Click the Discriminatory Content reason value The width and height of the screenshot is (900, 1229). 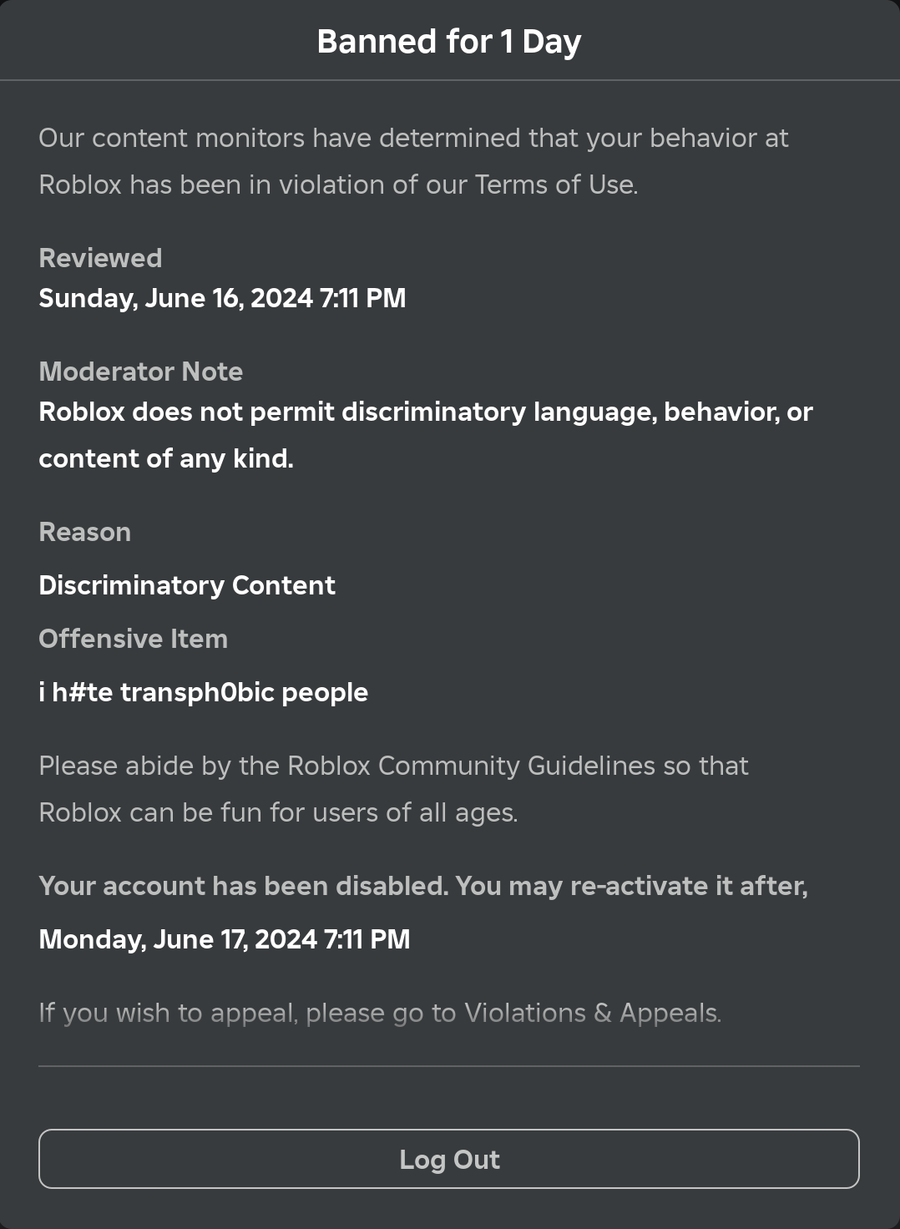coord(187,585)
